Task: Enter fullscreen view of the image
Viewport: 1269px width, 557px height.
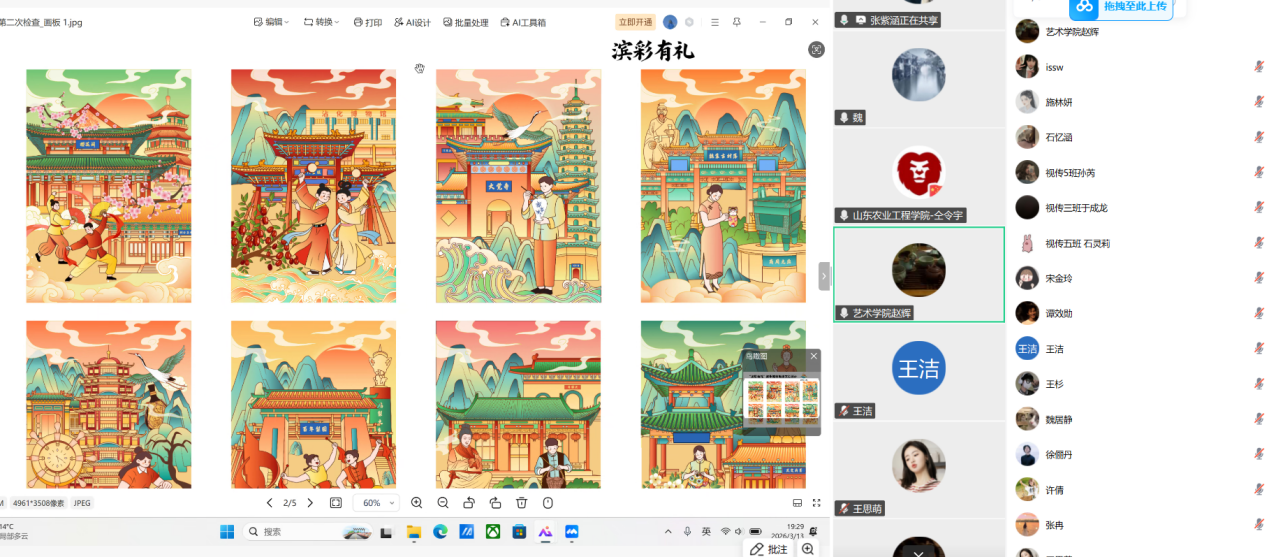Action: 817,503
